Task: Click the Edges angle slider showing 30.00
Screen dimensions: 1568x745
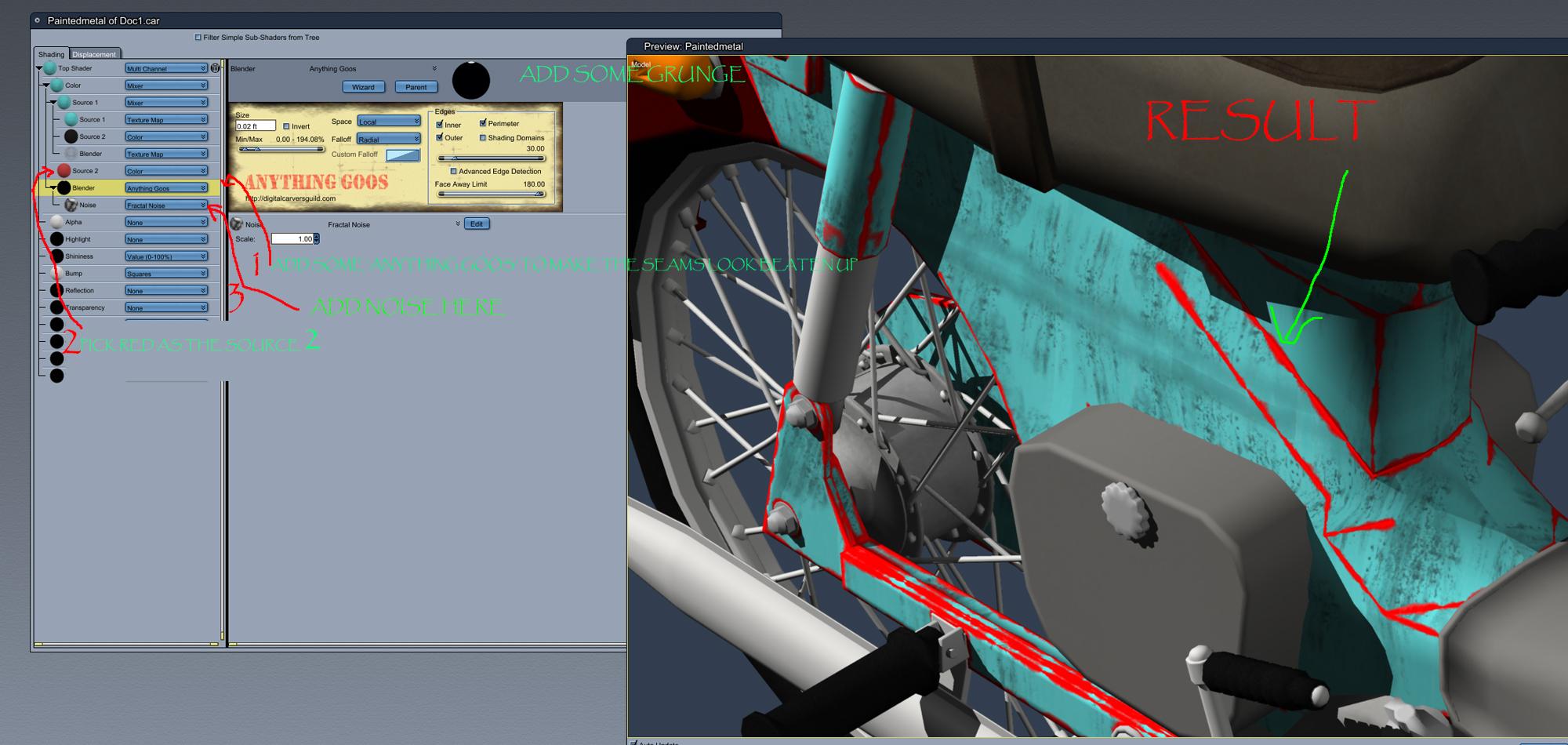Action: [491, 158]
